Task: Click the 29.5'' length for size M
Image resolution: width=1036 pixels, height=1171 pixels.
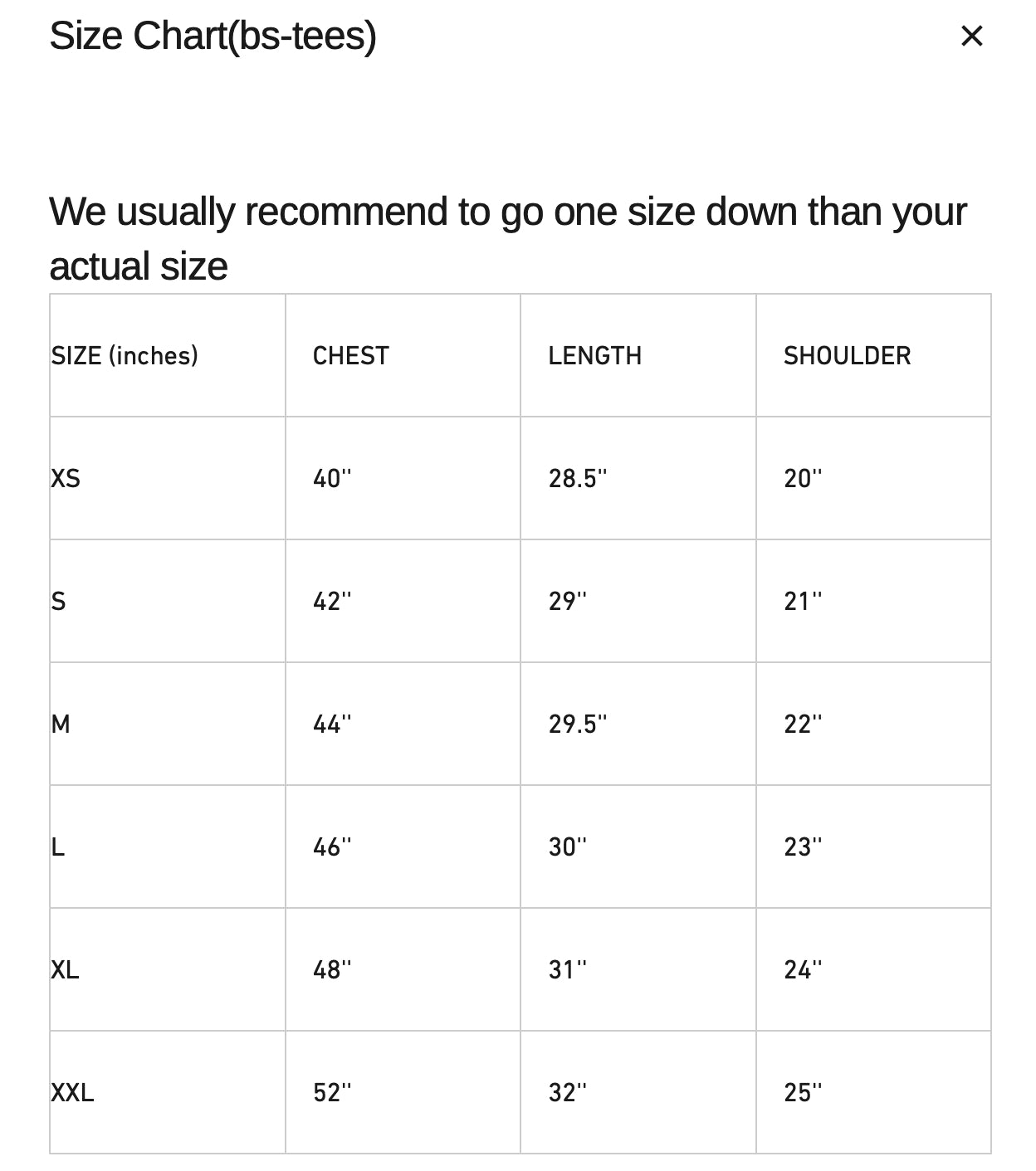Action: click(x=578, y=724)
